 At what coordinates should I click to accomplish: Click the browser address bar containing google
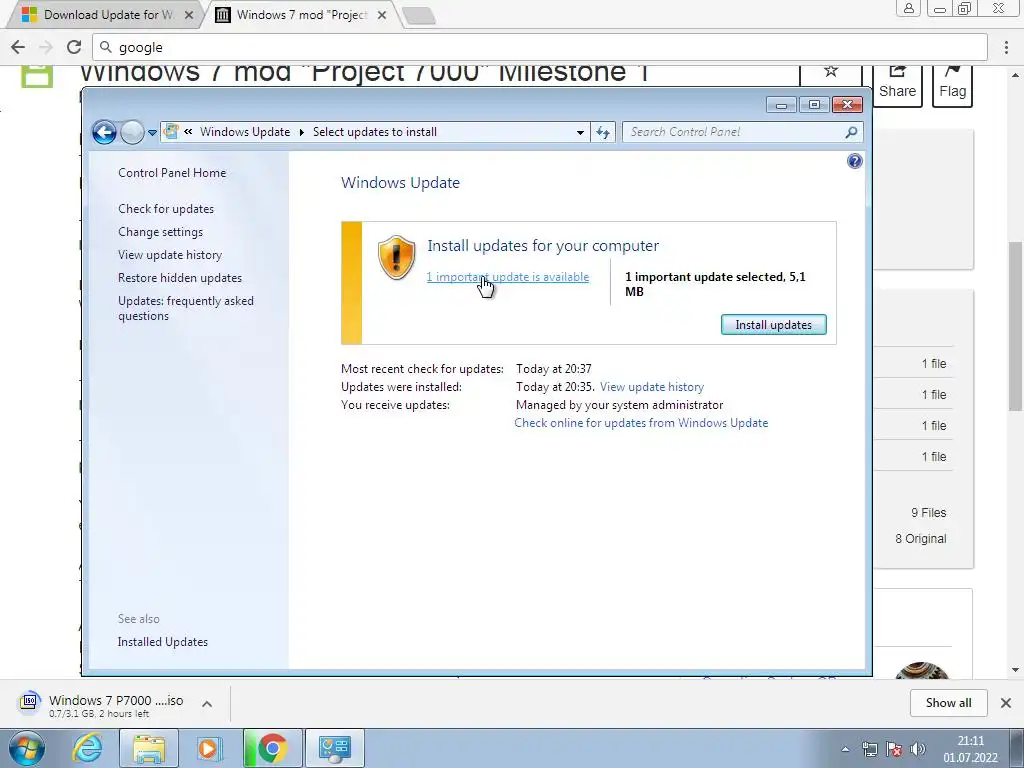coord(540,47)
